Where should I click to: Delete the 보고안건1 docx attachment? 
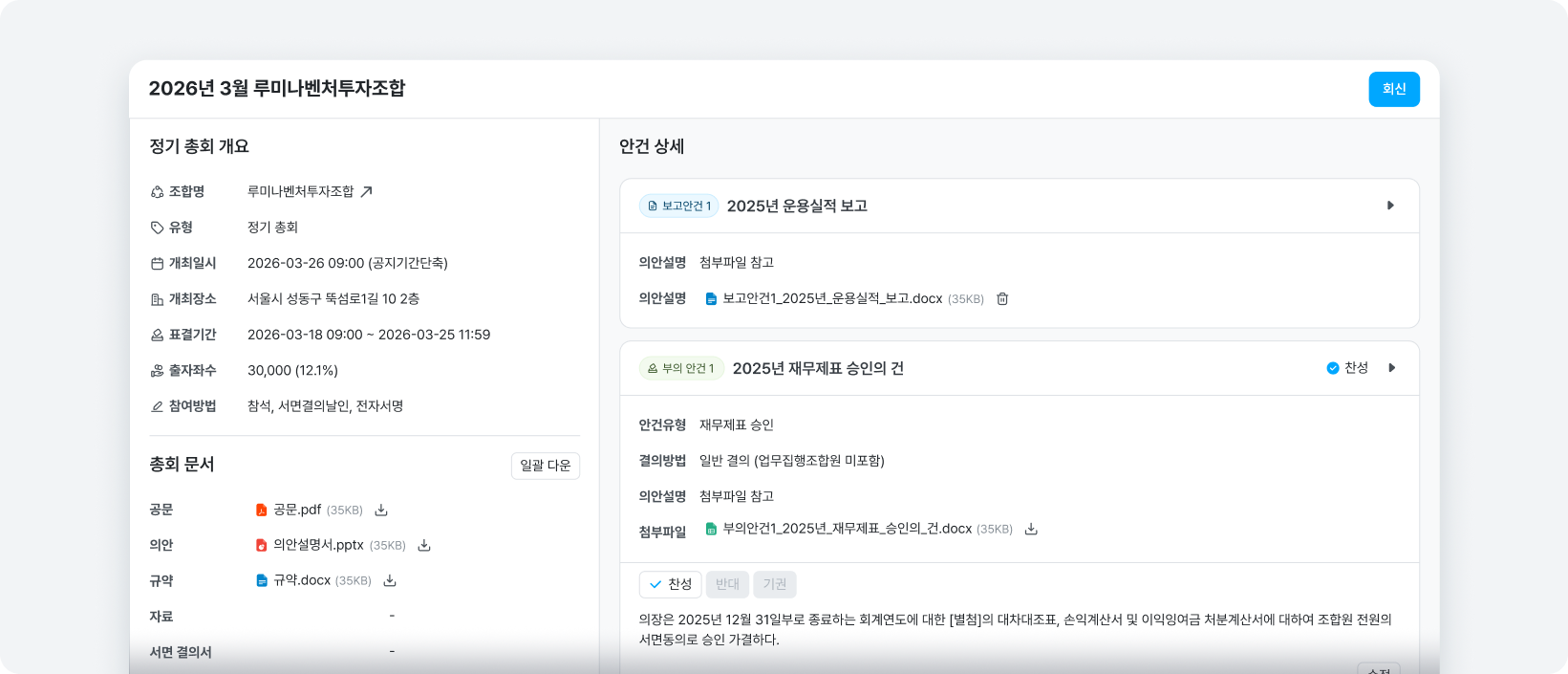[x=1002, y=299]
